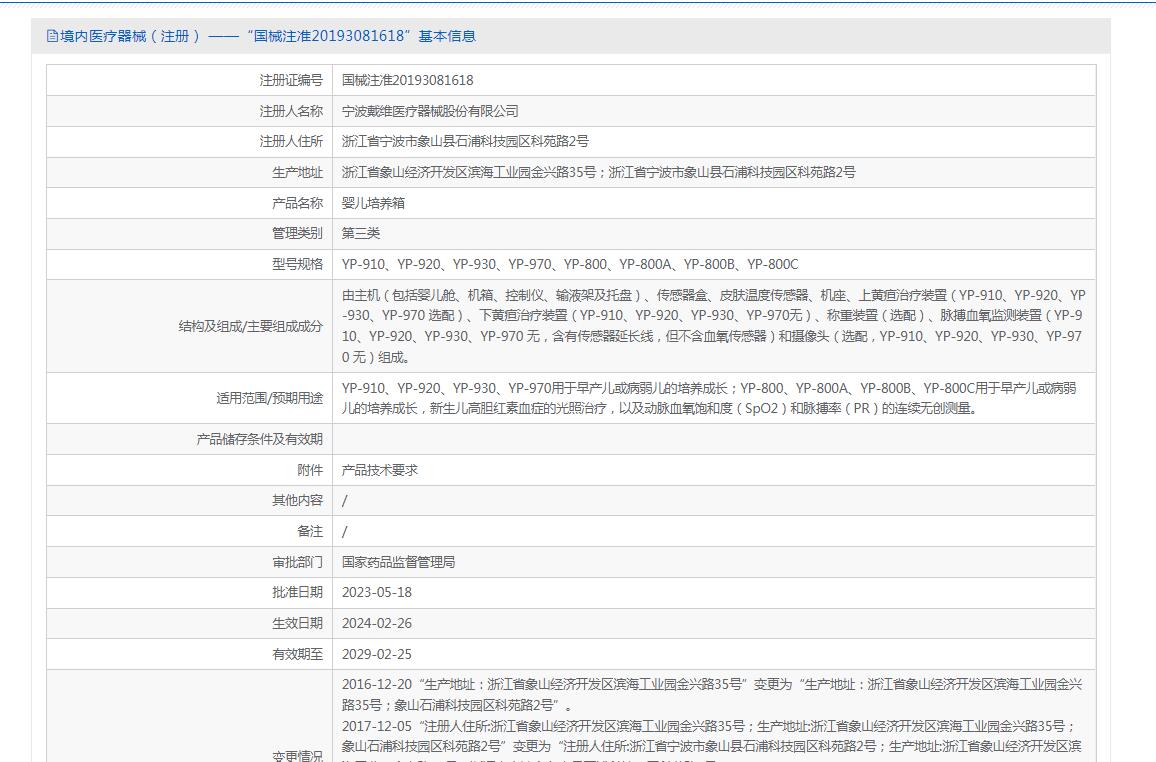1156x762 pixels.
Task: Click the 第三类 management category value
Action: point(361,233)
